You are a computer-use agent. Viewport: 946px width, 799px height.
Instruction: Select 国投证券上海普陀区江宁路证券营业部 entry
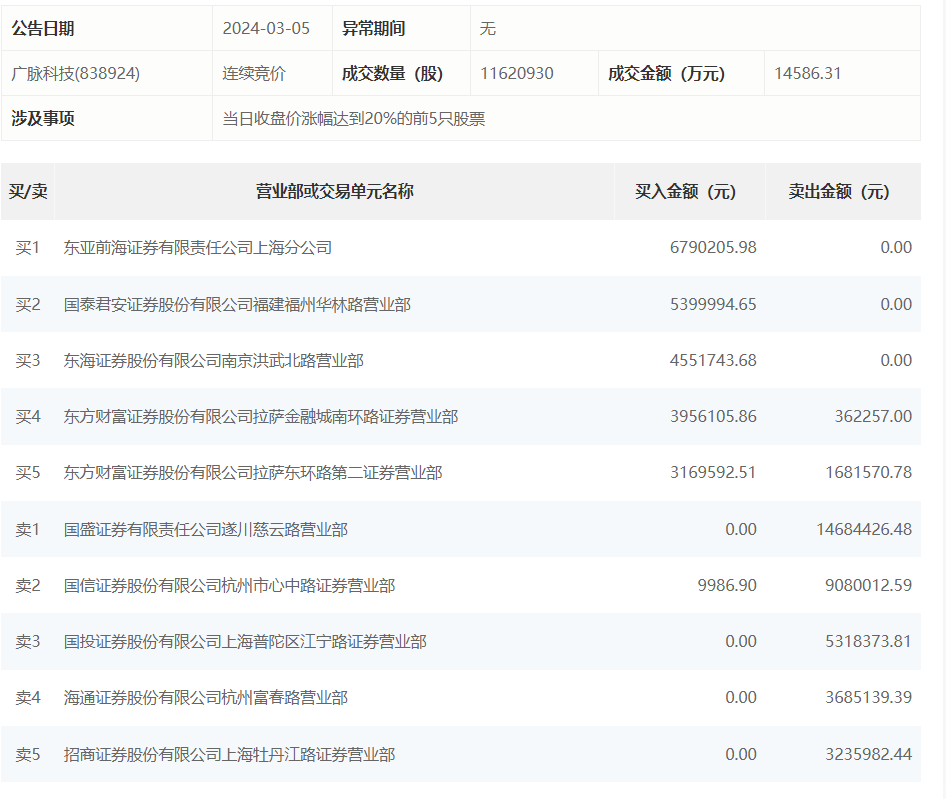[x=245, y=641]
